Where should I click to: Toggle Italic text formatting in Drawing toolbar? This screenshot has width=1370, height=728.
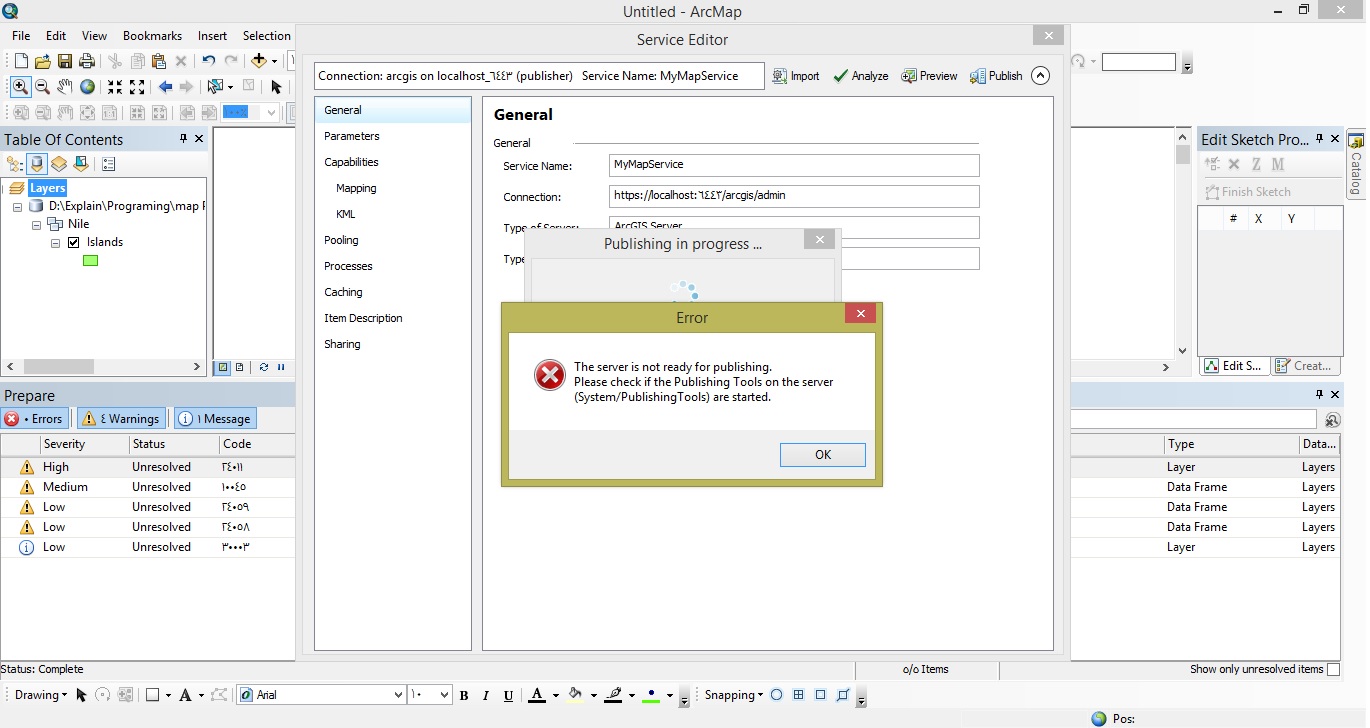(x=486, y=696)
